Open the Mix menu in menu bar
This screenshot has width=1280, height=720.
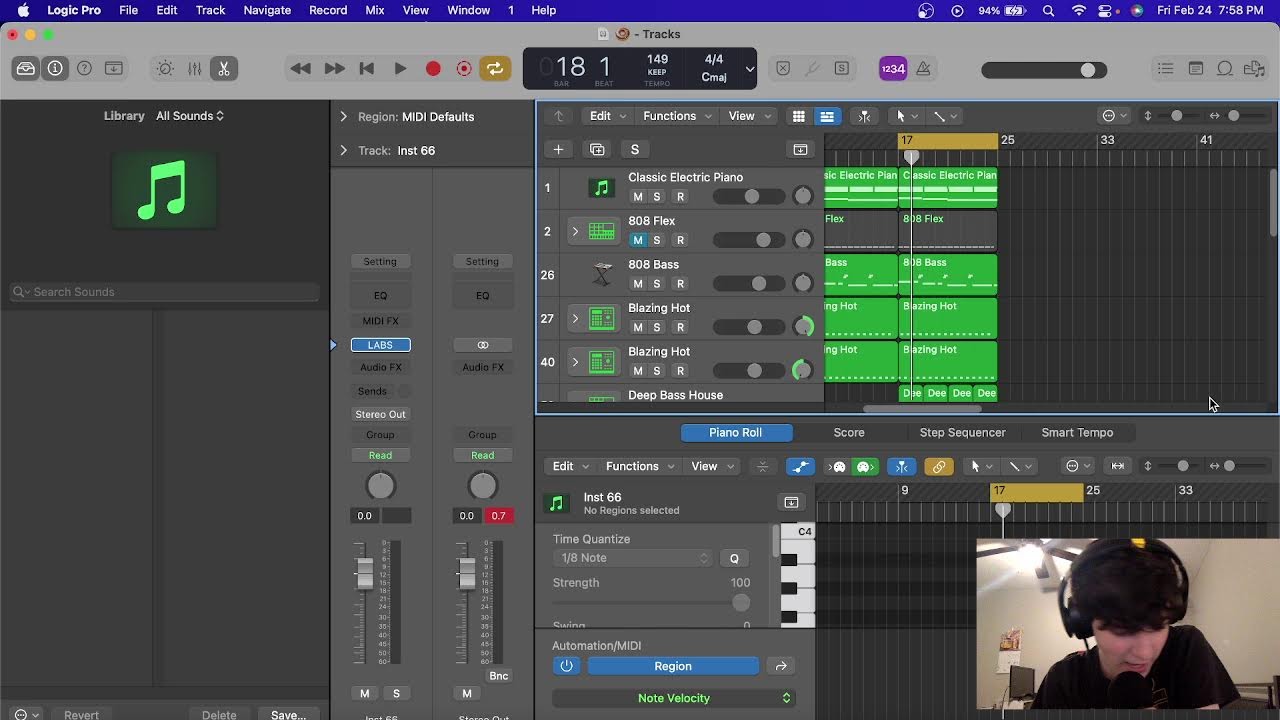[375, 10]
